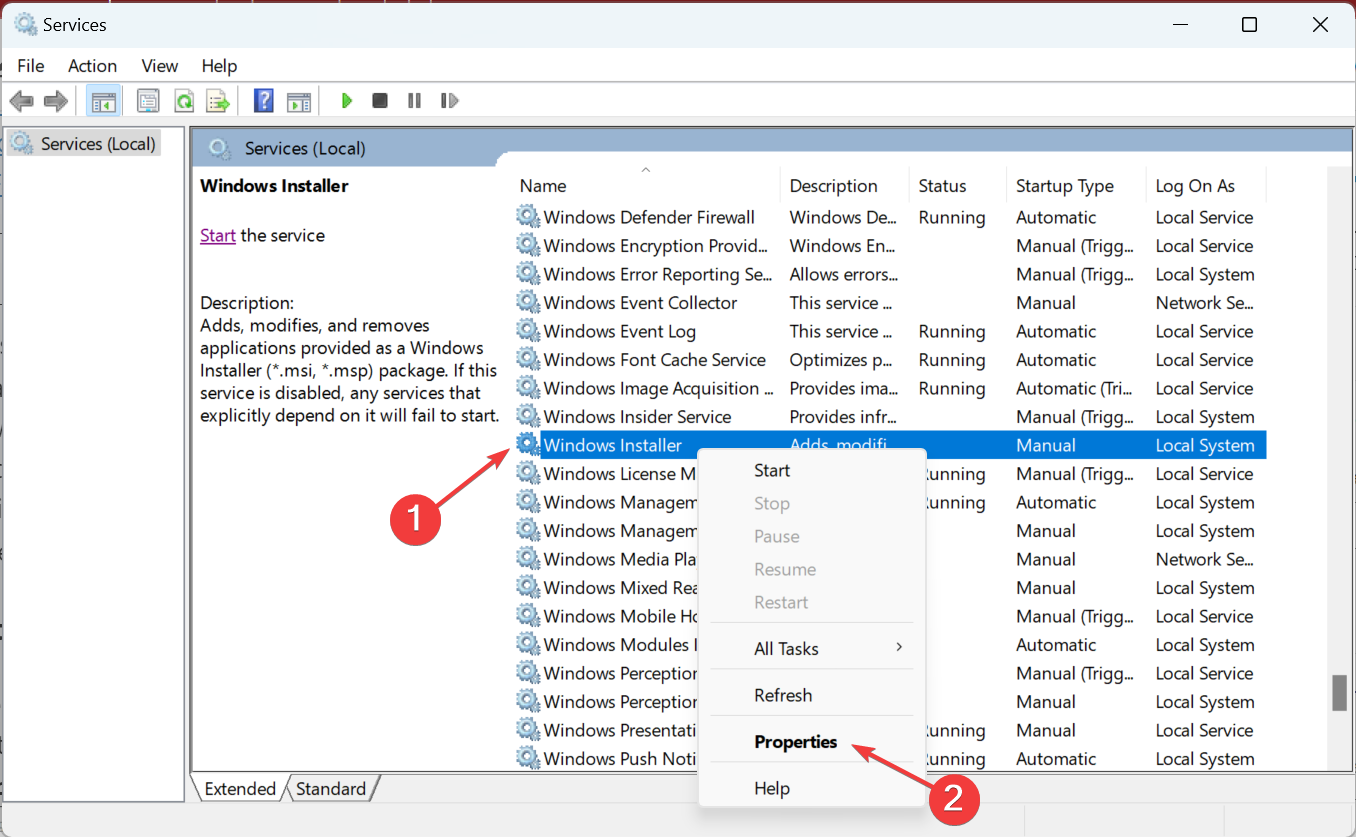The width and height of the screenshot is (1356, 837).
Task: Click gear icon beside Windows Font Cache Service
Action: click(x=527, y=359)
